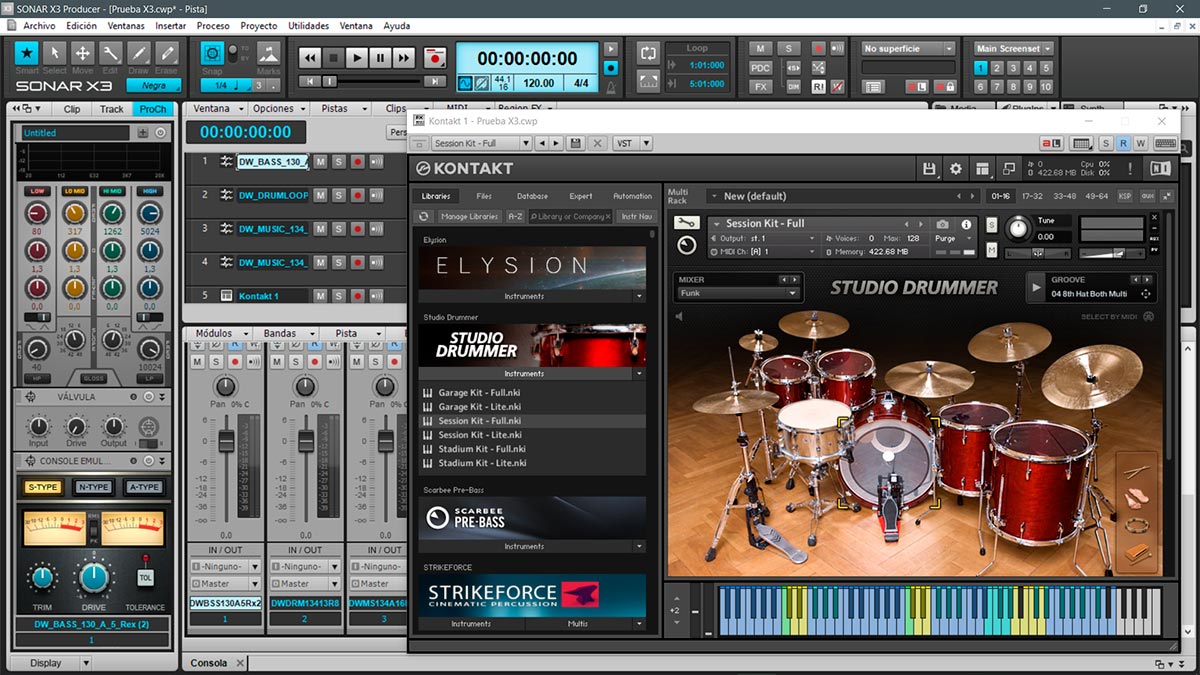The image size is (1200, 675).
Task: Rewind the SONAR transport
Action: (310, 58)
